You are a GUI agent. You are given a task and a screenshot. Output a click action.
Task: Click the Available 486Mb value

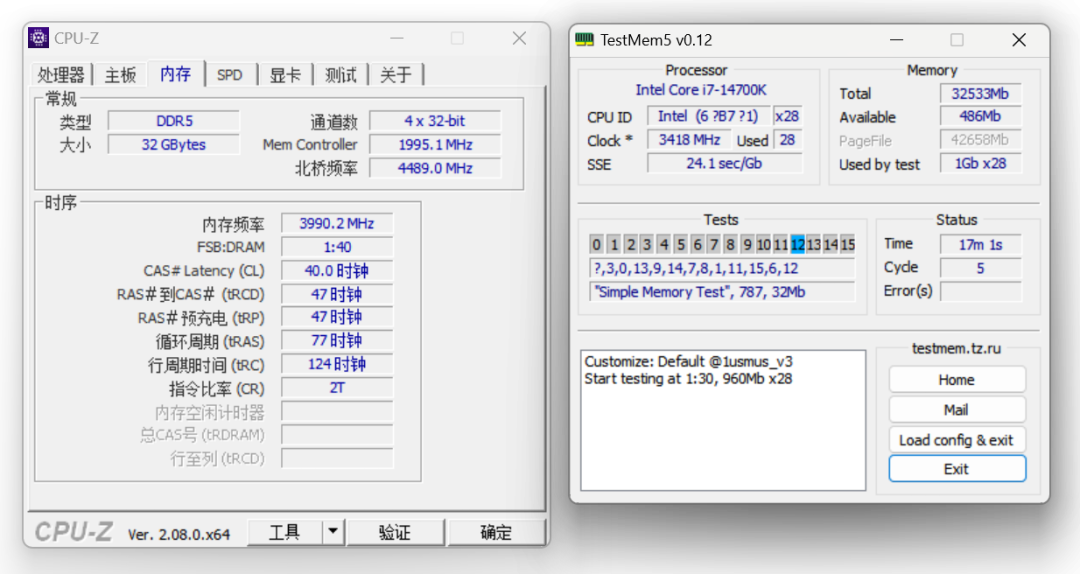click(980, 116)
